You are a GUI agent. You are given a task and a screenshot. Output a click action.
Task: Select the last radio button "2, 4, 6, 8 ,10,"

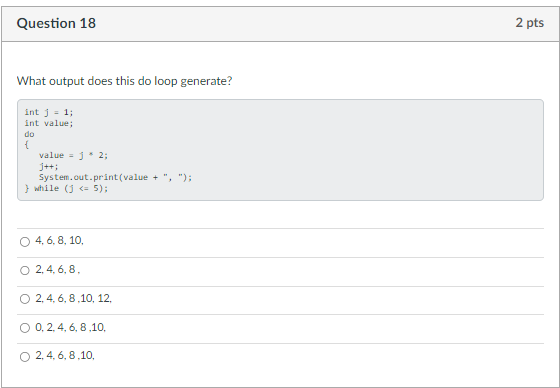pos(25,357)
